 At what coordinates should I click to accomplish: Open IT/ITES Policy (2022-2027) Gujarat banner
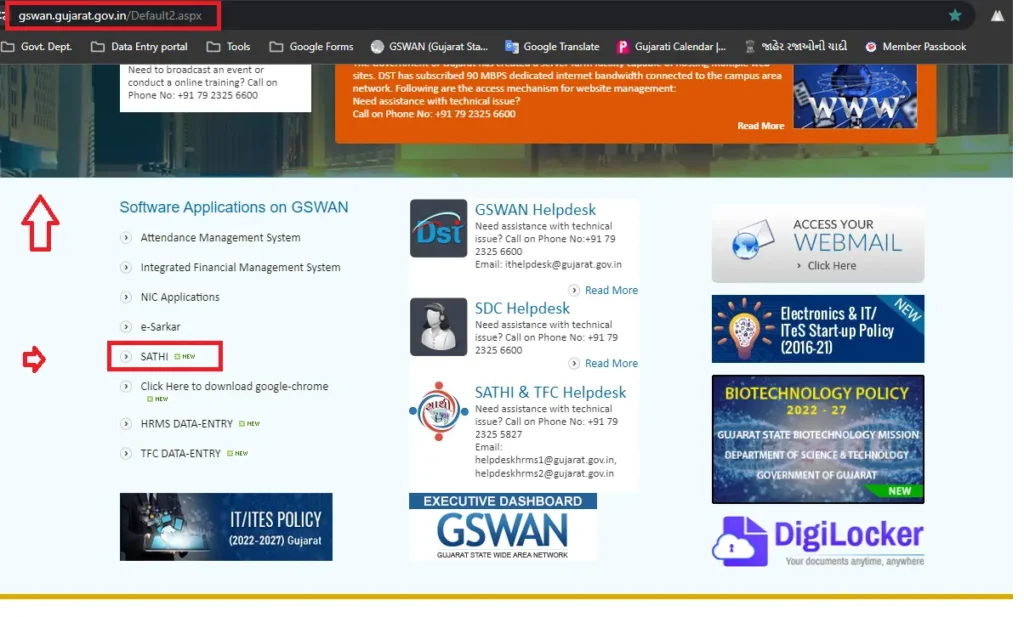226,527
